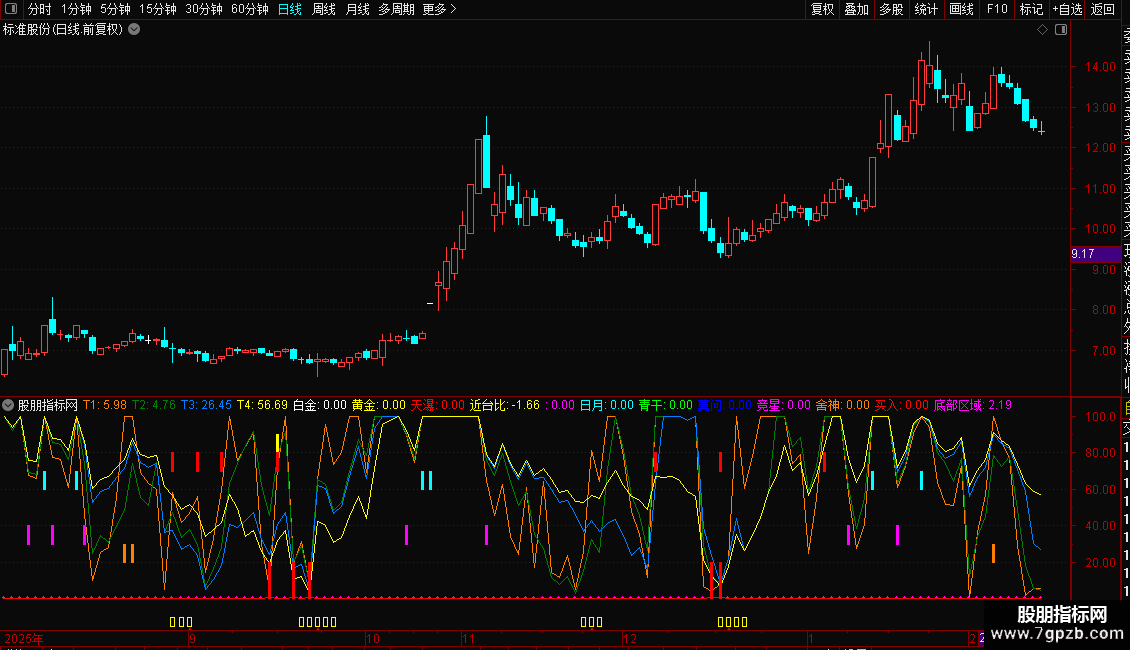The height and width of the screenshot is (650, 1130).
Task: Expand the 更多 more periods menu
Action: click(440, 9)
